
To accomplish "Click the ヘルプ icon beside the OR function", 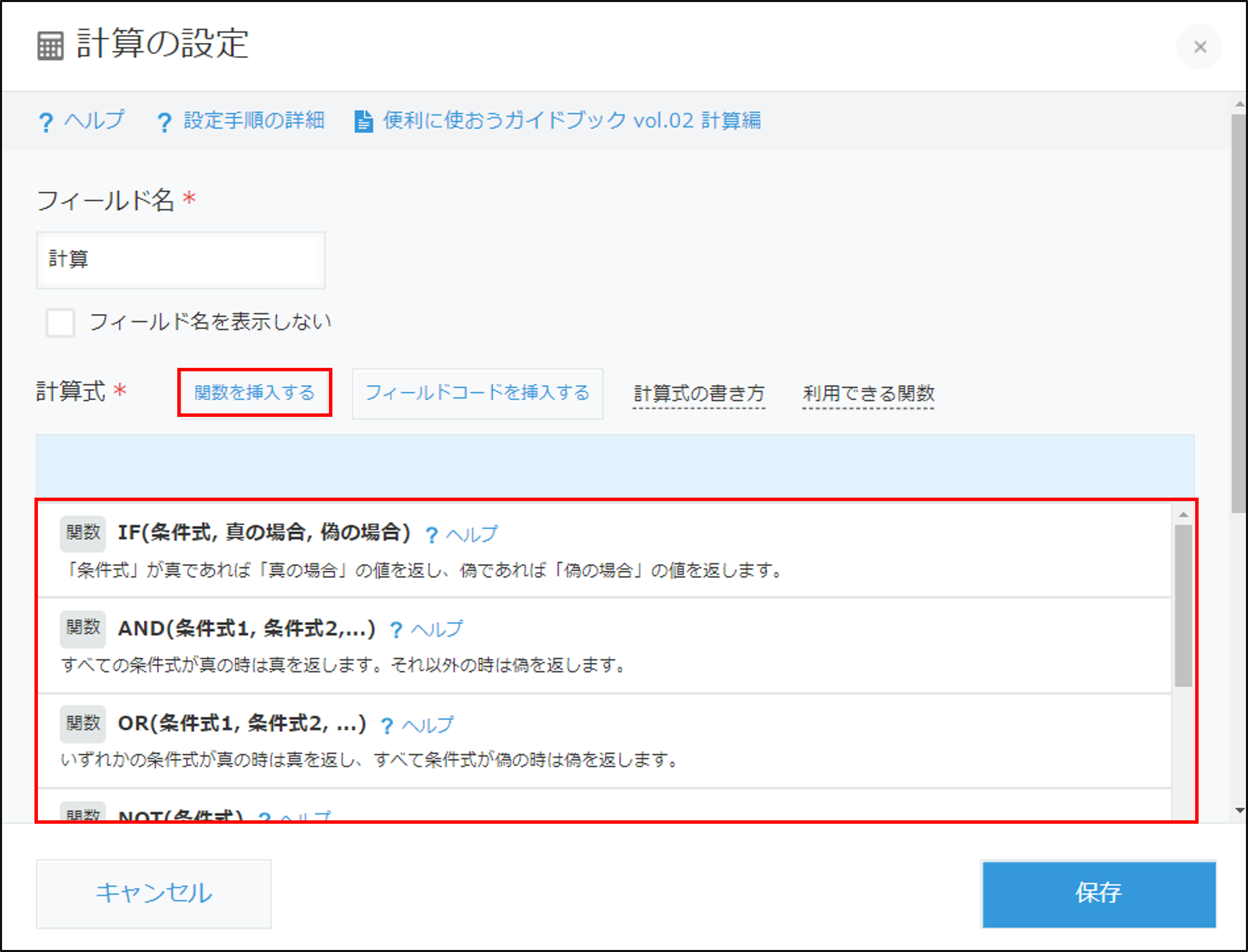I will point(387,725).
